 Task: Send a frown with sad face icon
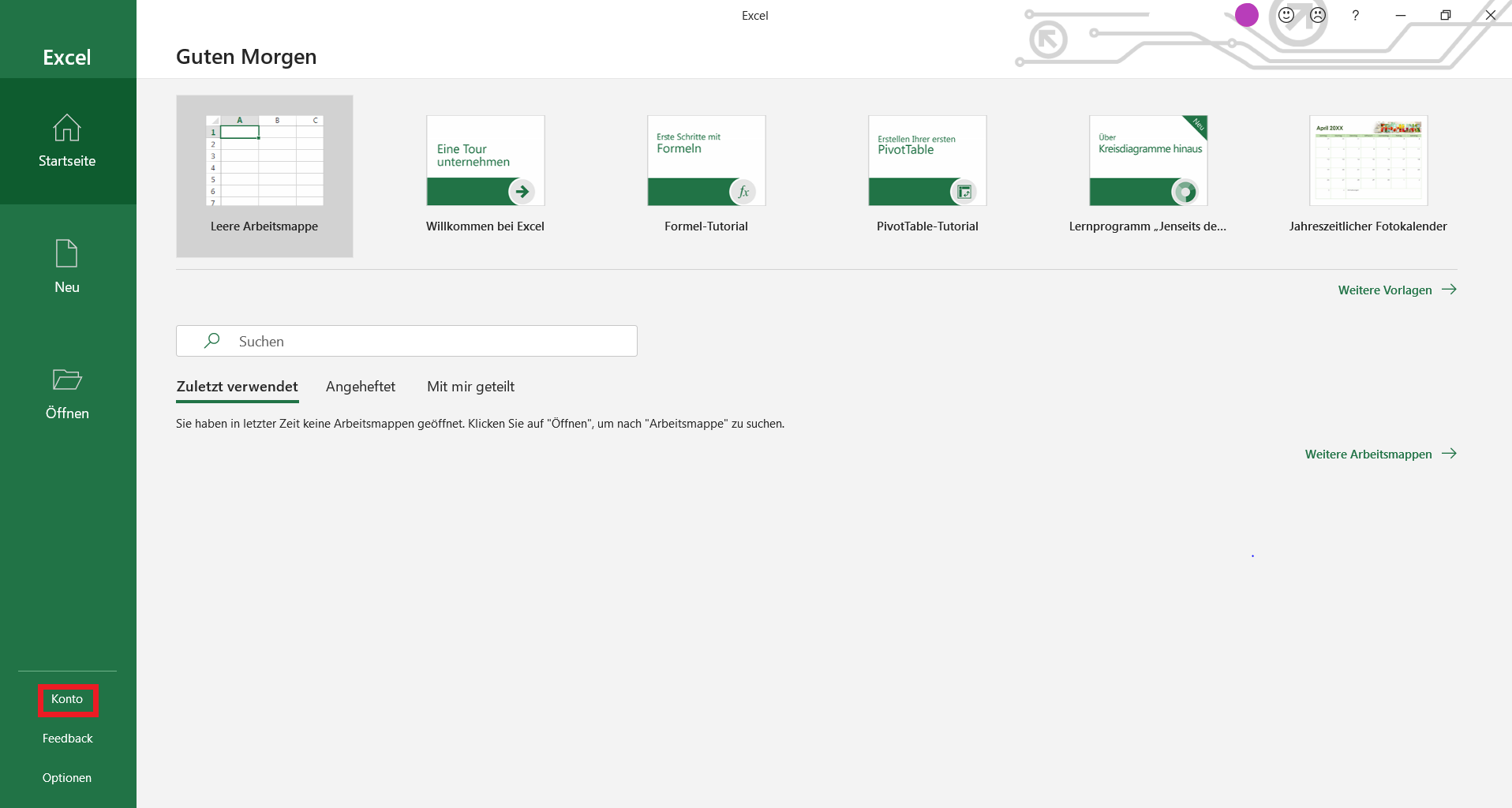tap(1318, 15)
